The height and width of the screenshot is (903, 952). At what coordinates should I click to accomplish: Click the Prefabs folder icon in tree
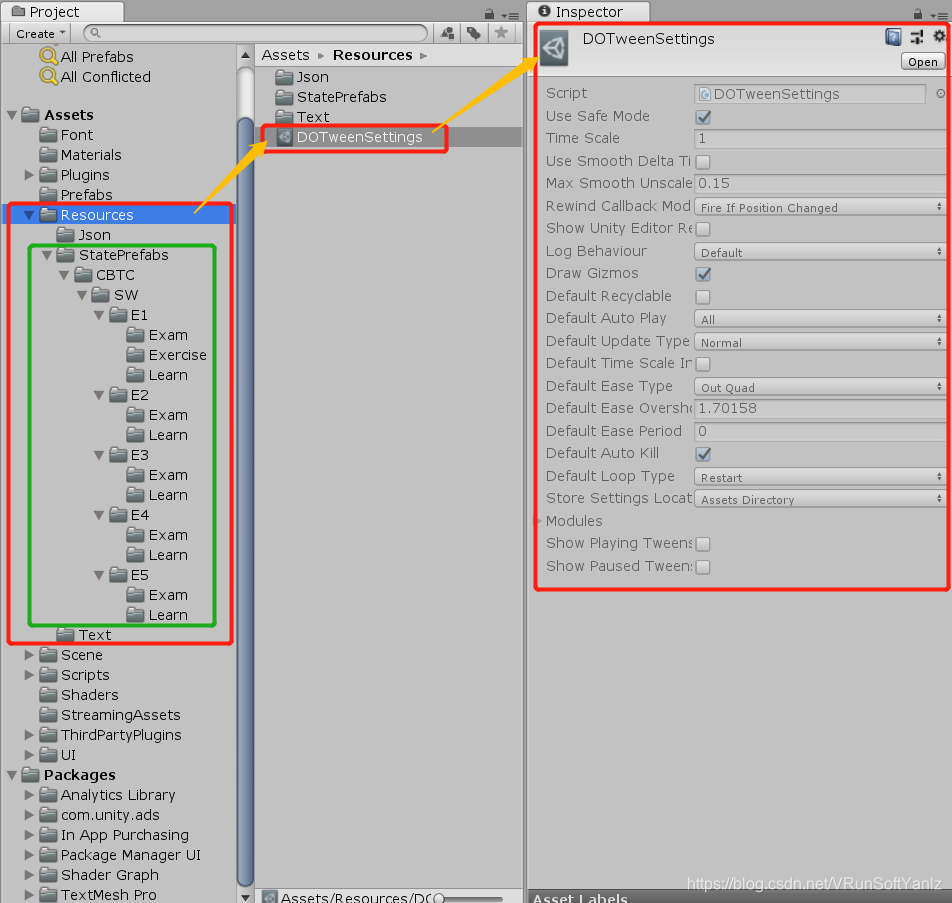49,195
